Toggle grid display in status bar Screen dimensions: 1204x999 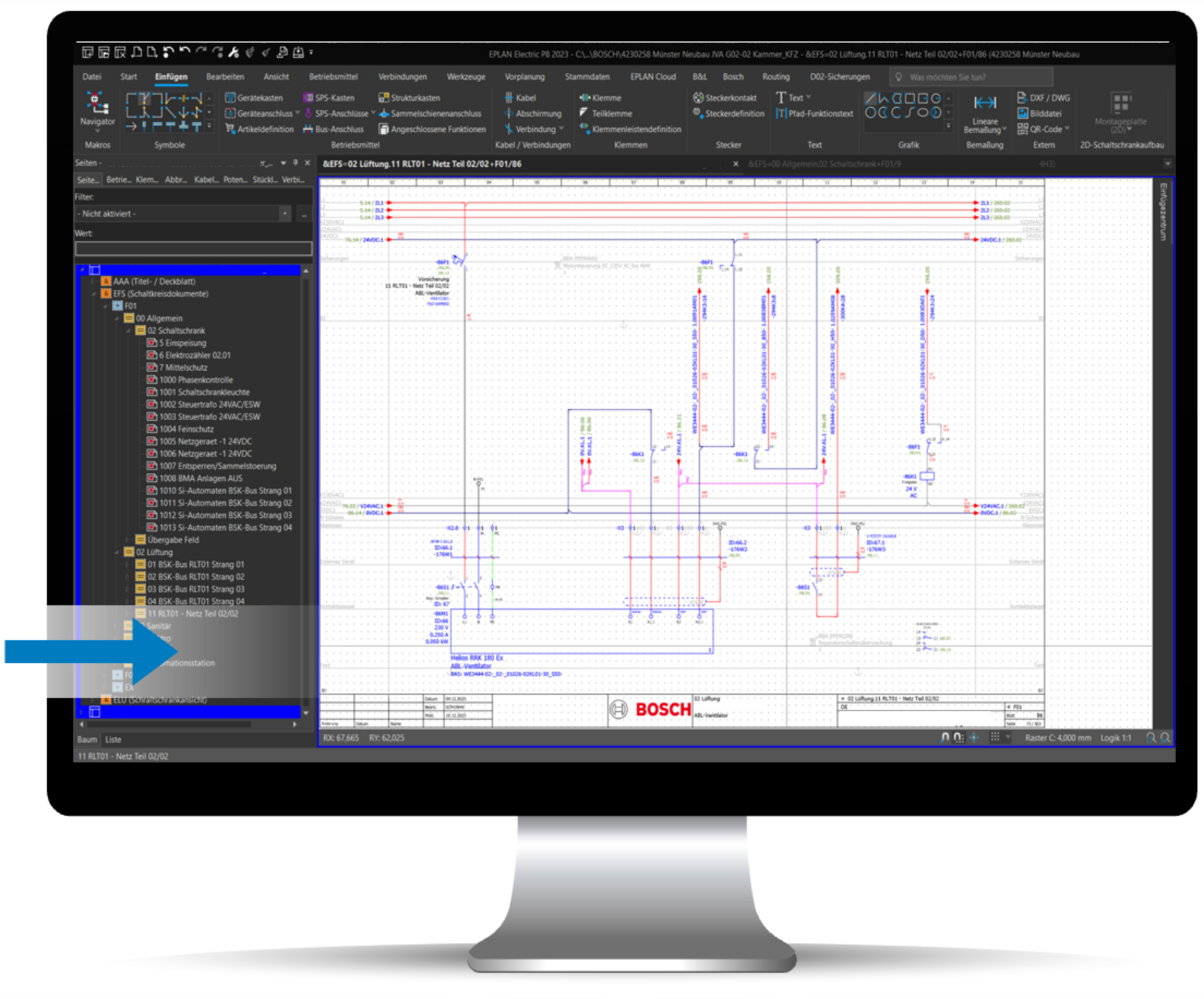point(995,737)
